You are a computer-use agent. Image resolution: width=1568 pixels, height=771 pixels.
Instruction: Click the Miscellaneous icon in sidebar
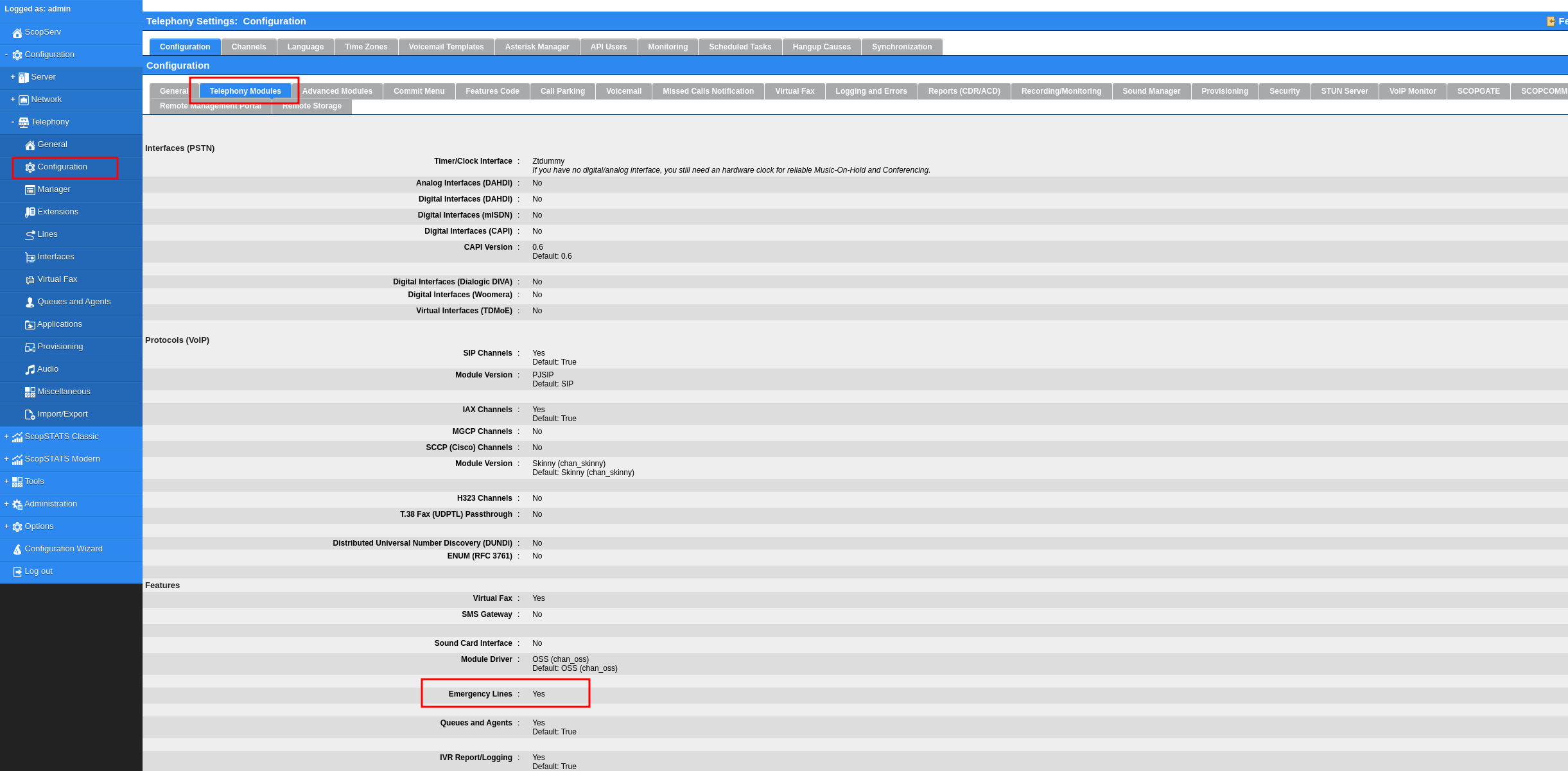[x=30, y=392]
